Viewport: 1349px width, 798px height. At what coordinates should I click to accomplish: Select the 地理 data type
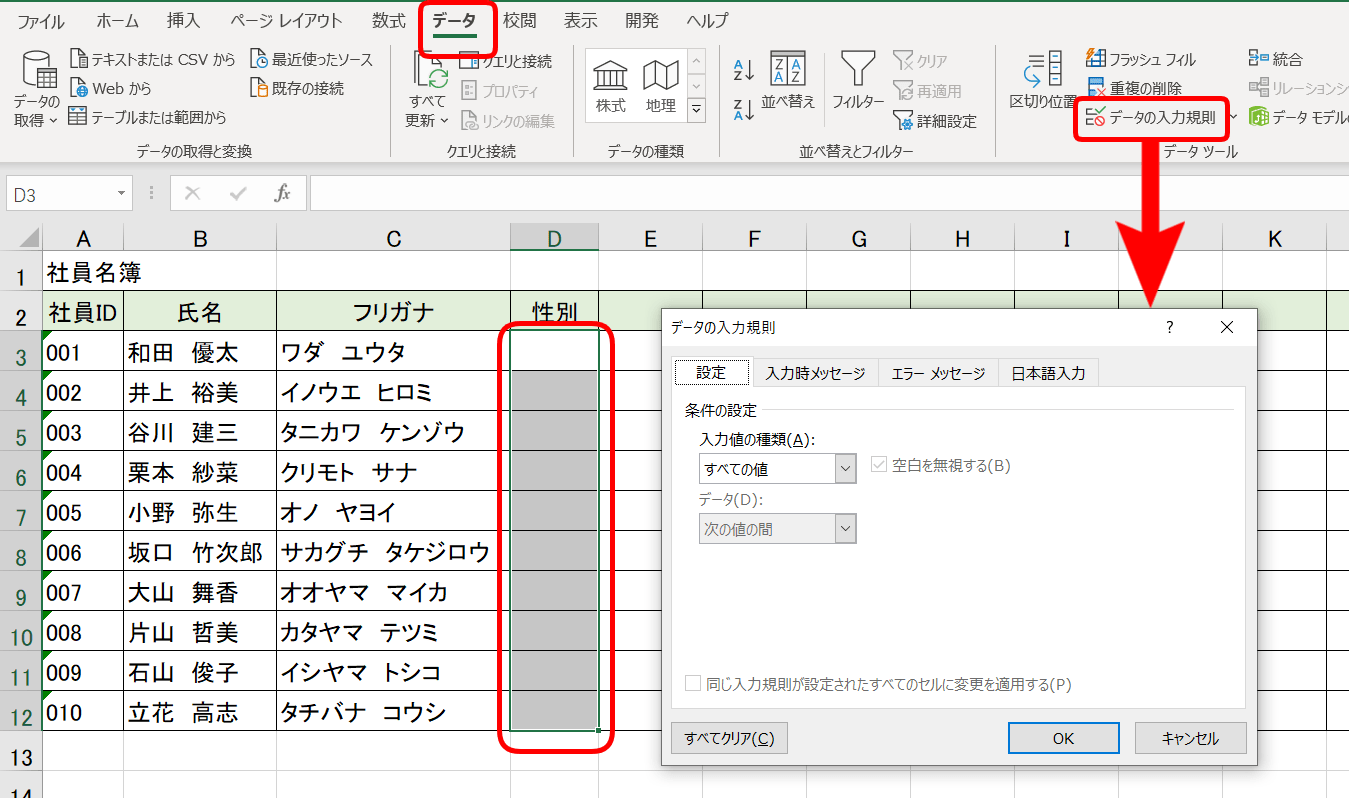pyautogui.click(x=661, y=84)
